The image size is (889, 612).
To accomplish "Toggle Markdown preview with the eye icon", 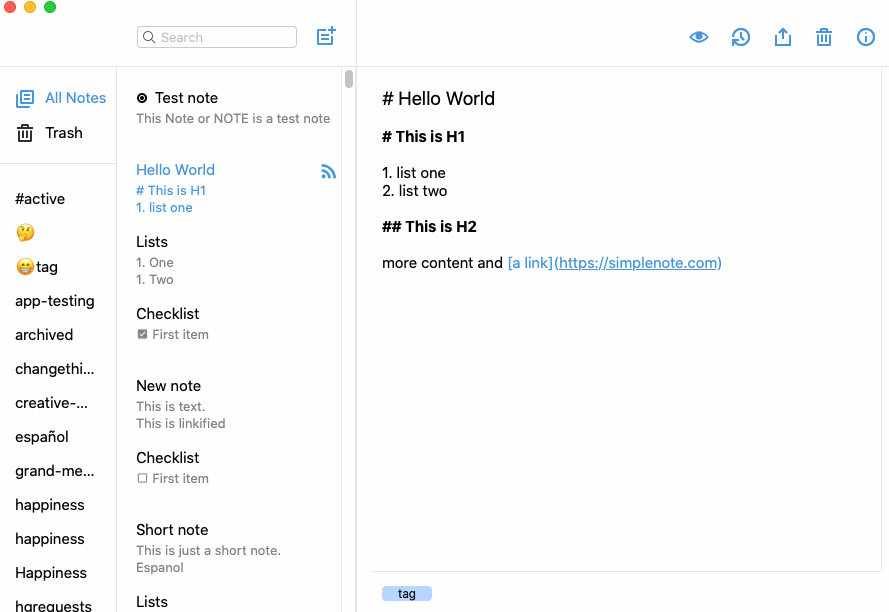I will [x=699, y=36].
